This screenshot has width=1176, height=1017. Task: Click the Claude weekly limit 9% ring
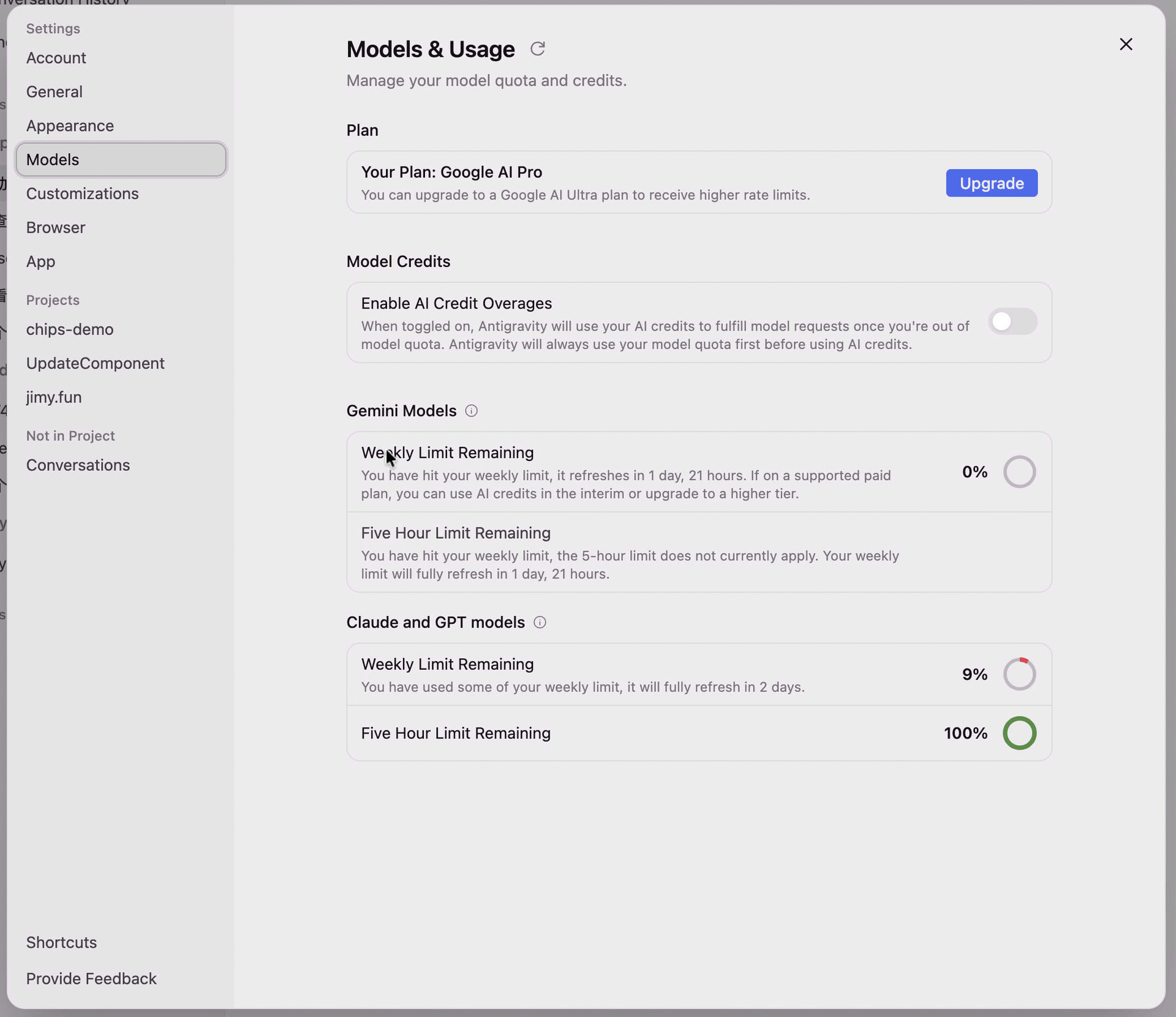coord(1019,674)
